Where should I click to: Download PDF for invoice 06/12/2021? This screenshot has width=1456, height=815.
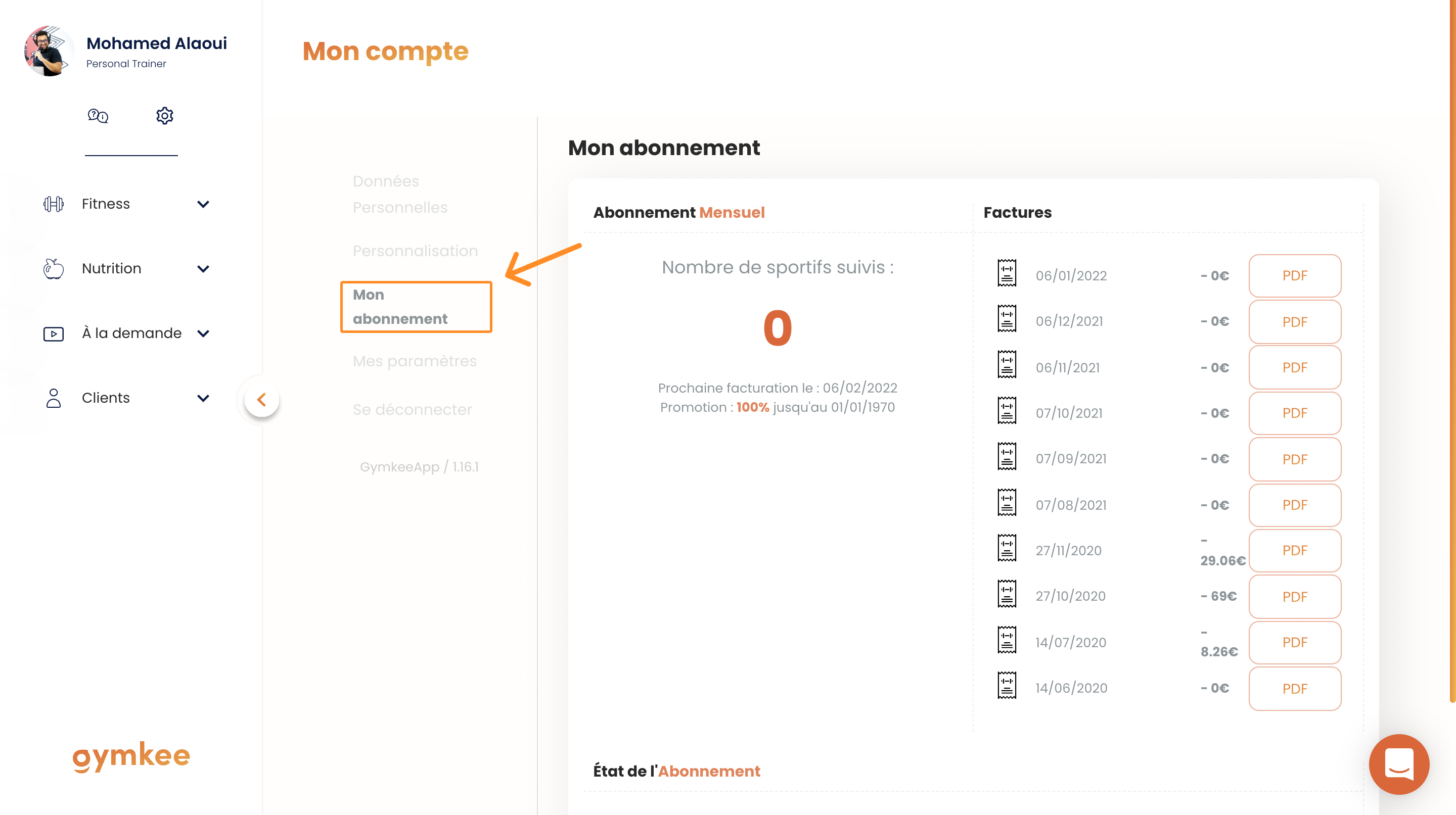(1294, 322)
